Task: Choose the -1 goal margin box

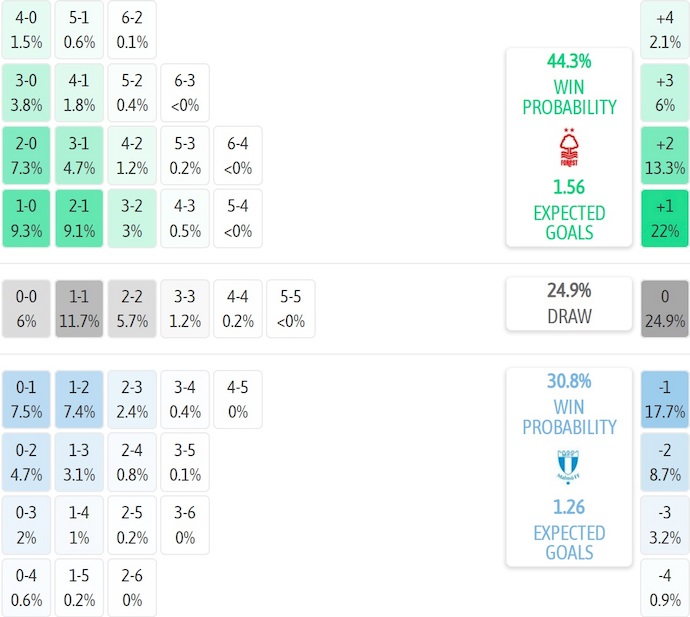Action: [x=665, y=399]
